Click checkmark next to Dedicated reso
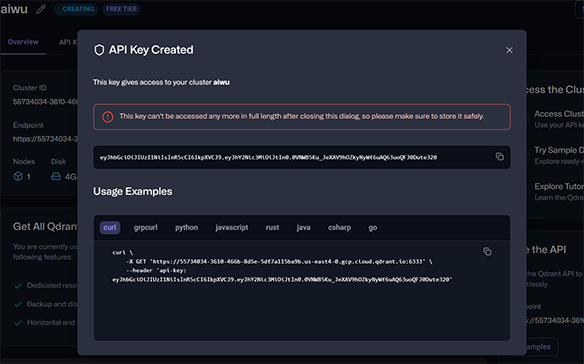The width and height of the screenshot is (584, 364). click(18, 286)
